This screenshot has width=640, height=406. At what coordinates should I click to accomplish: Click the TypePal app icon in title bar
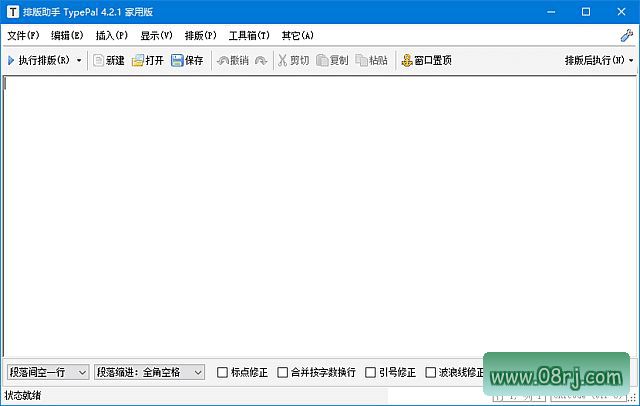coord(13,12)
